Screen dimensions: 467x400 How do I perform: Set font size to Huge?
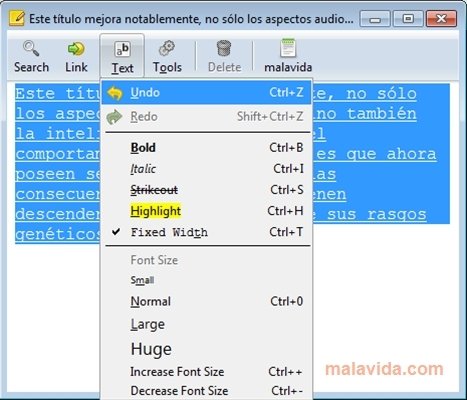(207, 349)
